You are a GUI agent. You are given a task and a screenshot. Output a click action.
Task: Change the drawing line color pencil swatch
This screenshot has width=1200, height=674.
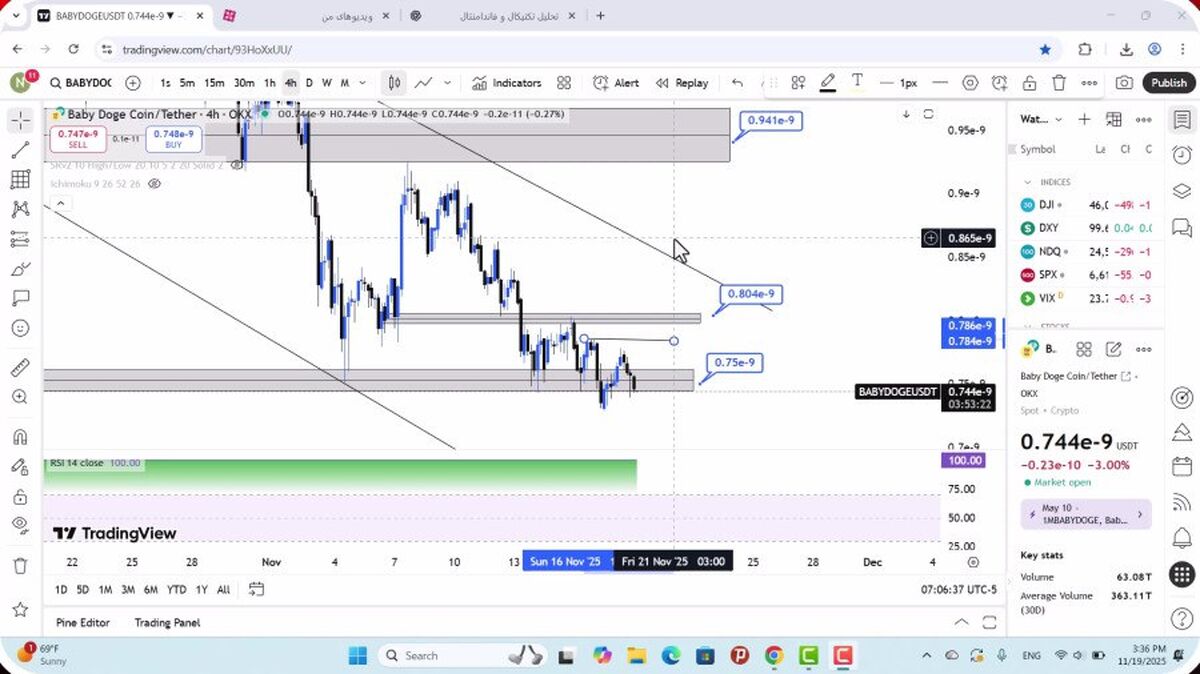pyautogui.click(x=827, y=83)
